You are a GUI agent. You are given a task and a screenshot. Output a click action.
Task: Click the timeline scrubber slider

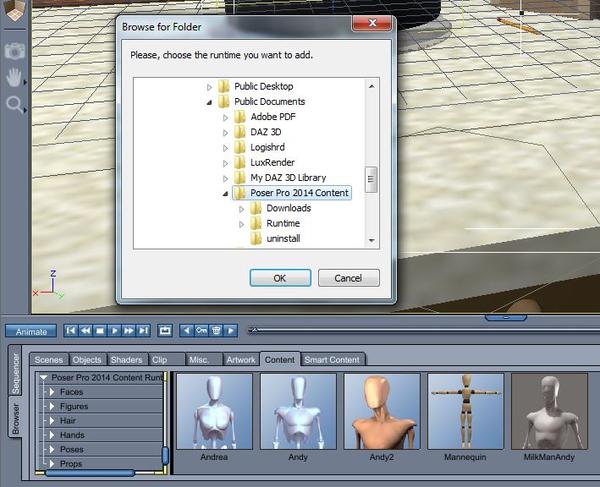(x=254, y=330)
